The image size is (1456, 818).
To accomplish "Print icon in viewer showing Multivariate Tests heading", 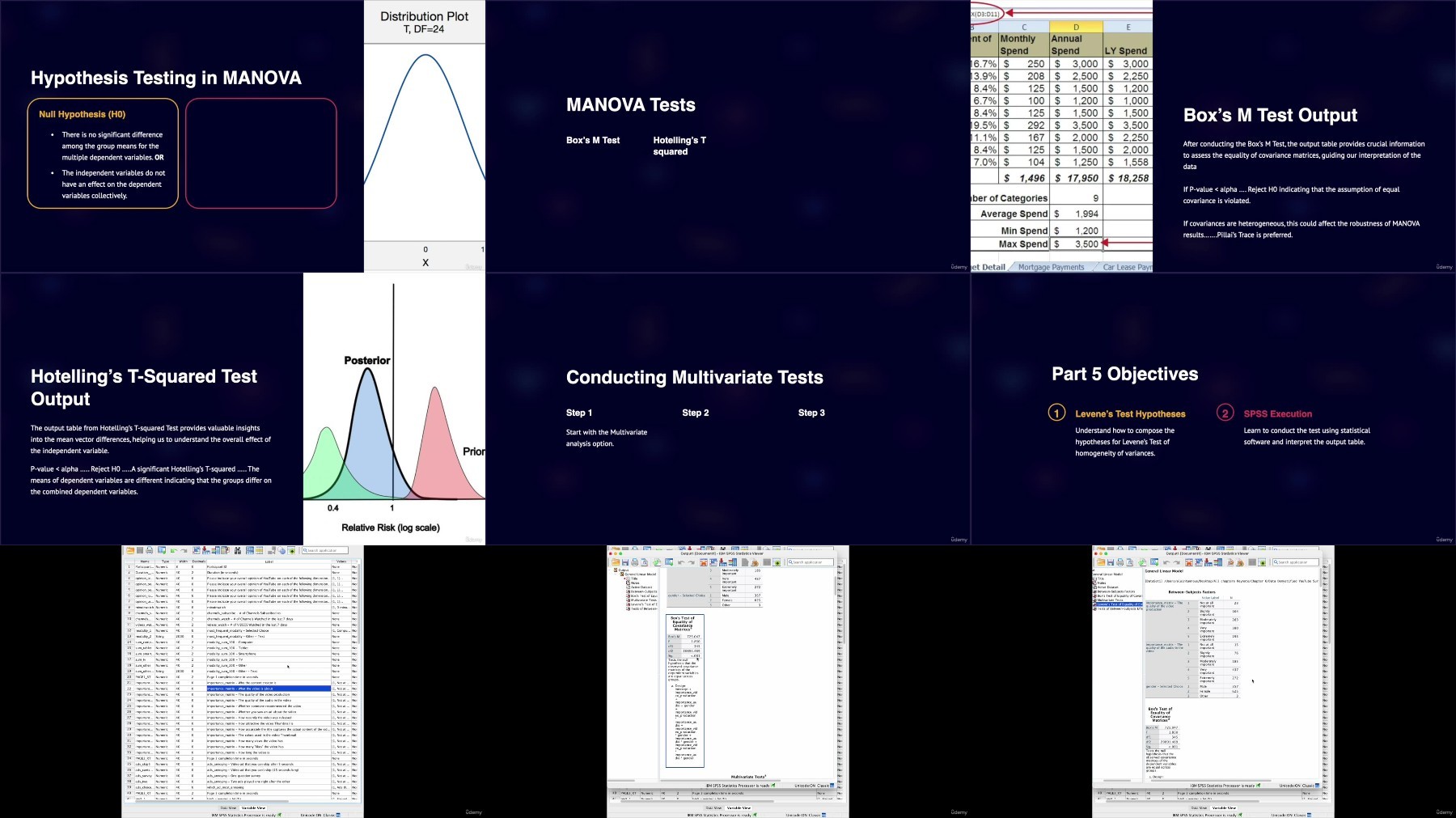I will [634, 562].
